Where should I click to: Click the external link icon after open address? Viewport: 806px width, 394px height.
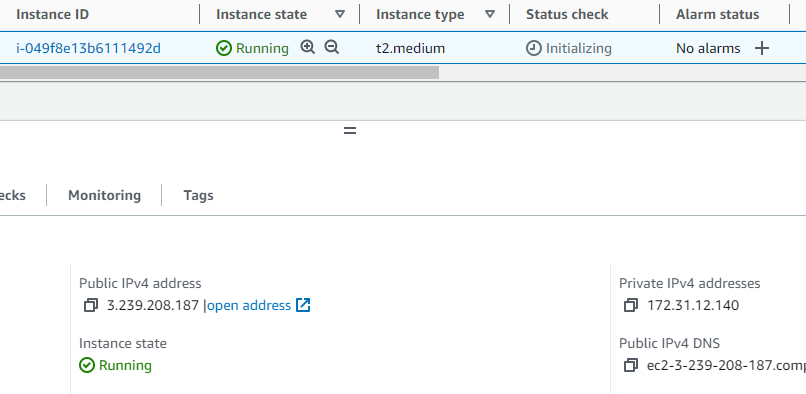(x=303, y=305)
